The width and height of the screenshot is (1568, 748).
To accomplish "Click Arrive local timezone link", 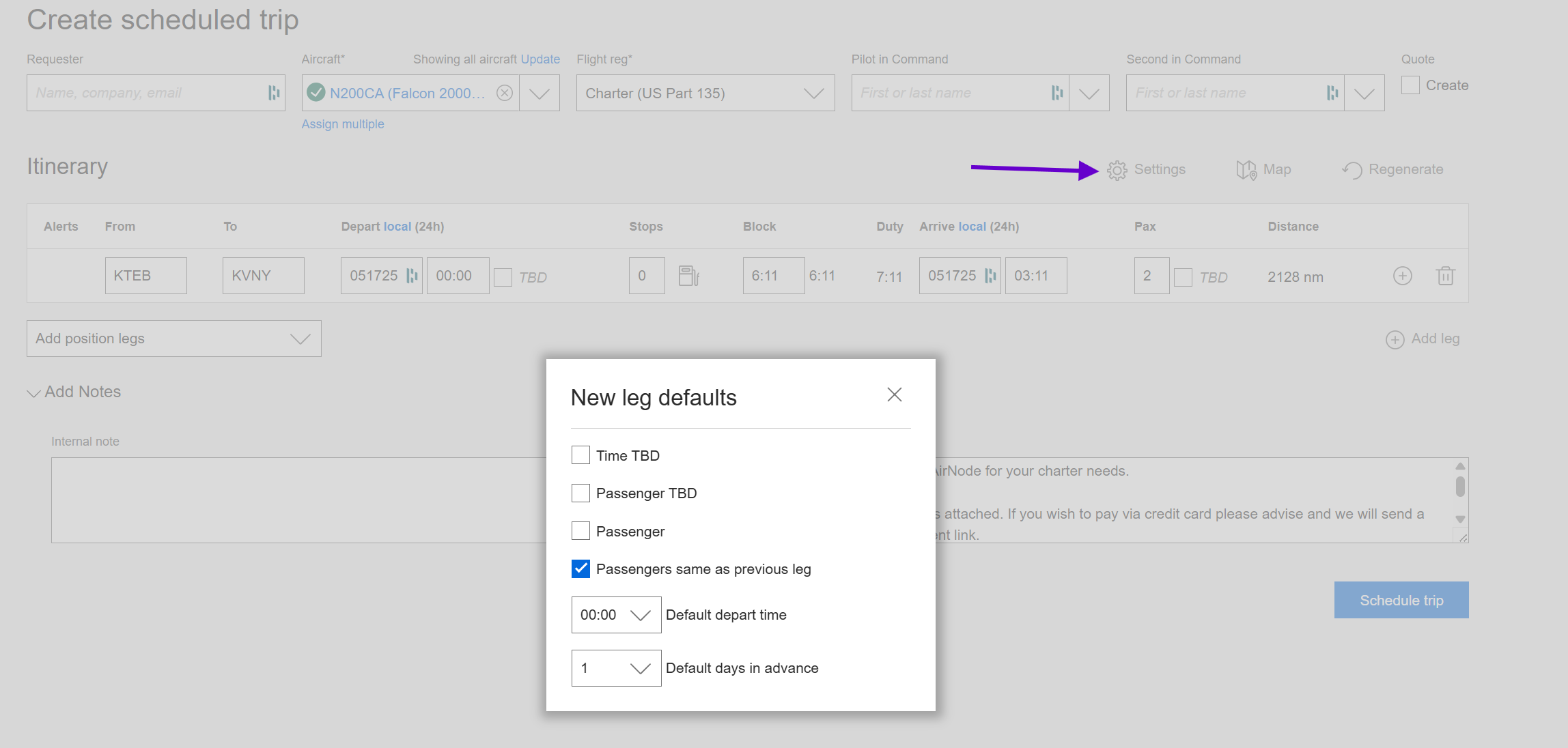I will coord(972,227).
